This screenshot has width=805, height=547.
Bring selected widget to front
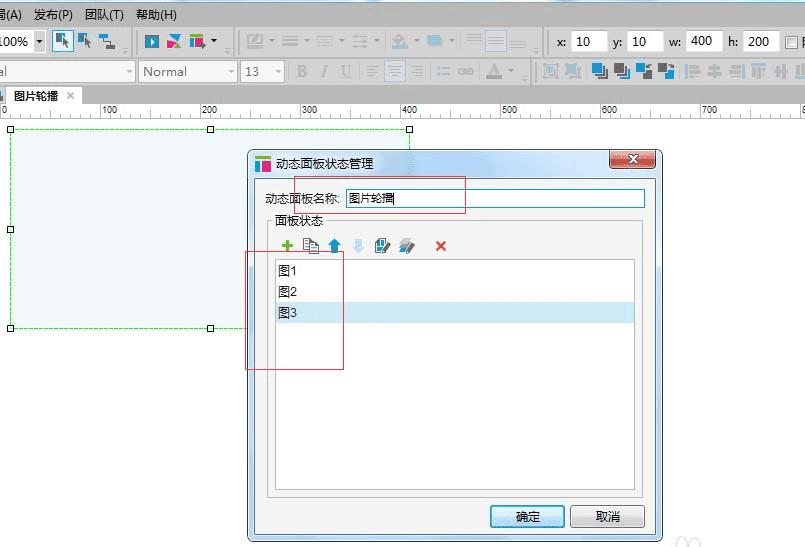pos(599,71)
